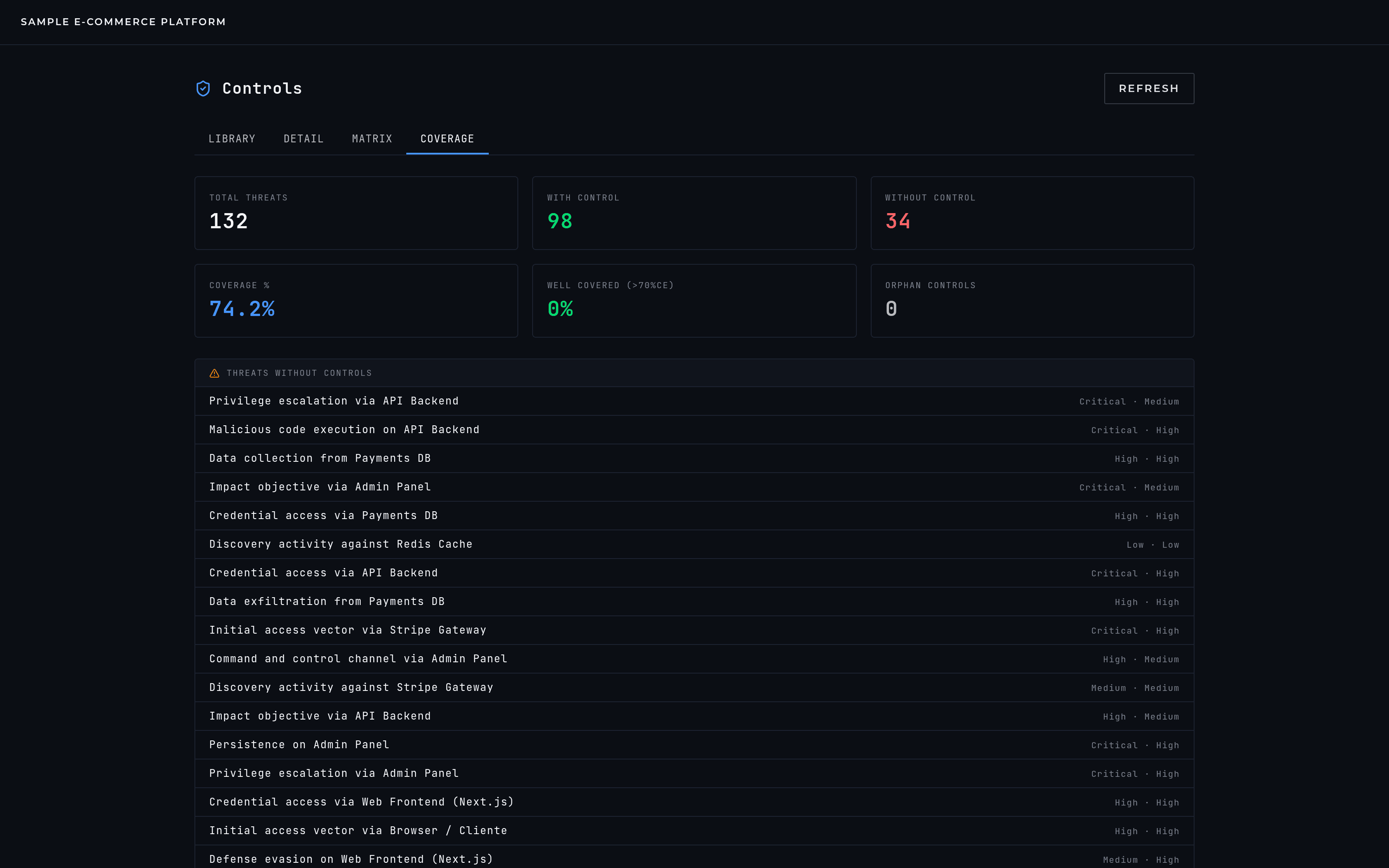1389x868 pixels.
Task: Click the Well Covered 0% value
Action: (560, 309)
